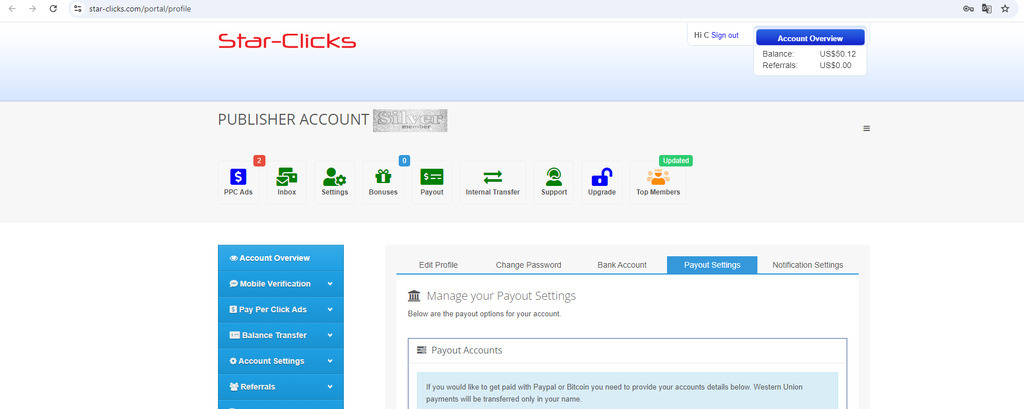
Task: Open site information icon in address bar
Action: [x=78, y=8]
